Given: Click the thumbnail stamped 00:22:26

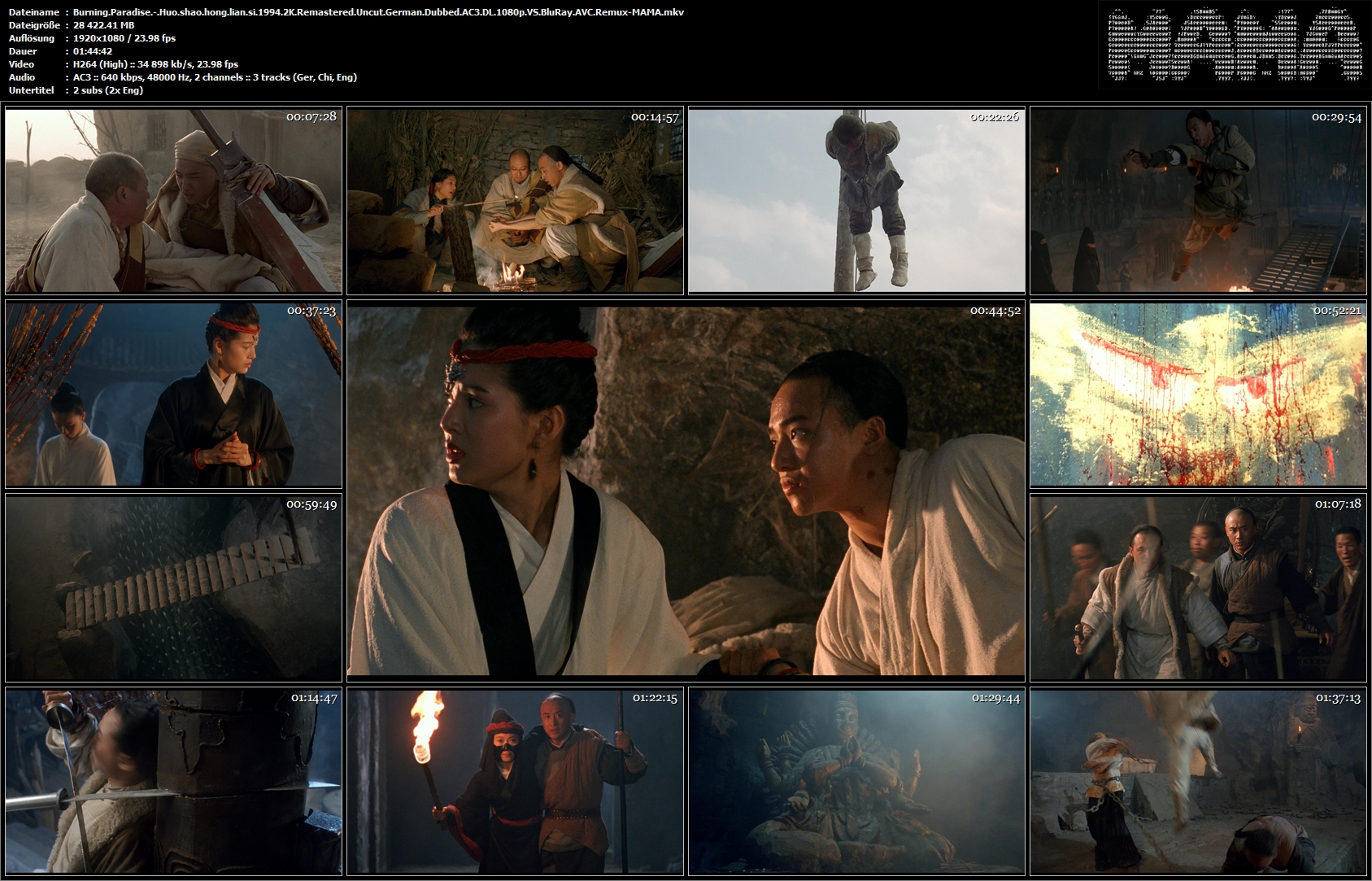Looking at the screenshot, I should (856, 201).
